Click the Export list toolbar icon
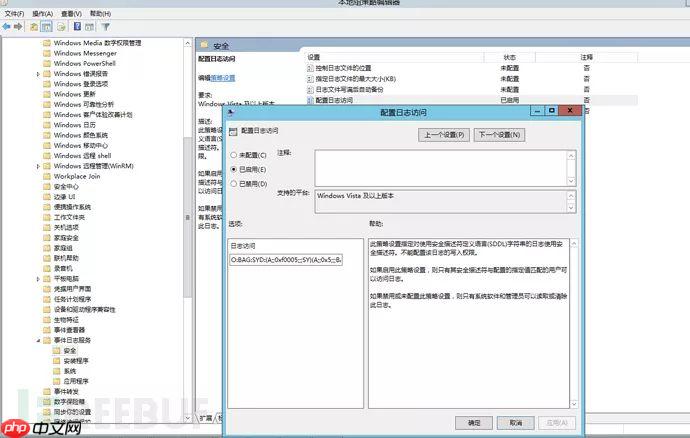Image resolution: width=690 pixels, height=438 pixels. pyautogui.click(x=61, y=27)
